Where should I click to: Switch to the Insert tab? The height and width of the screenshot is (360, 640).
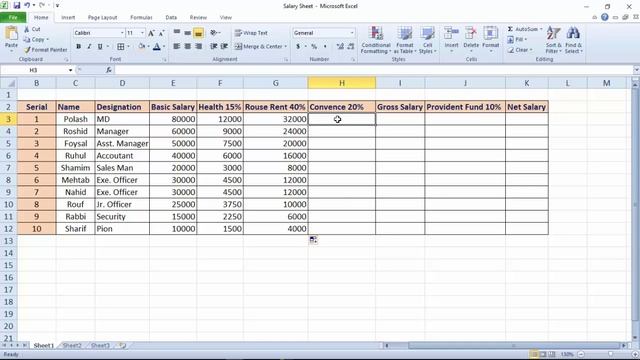(68, 18)
